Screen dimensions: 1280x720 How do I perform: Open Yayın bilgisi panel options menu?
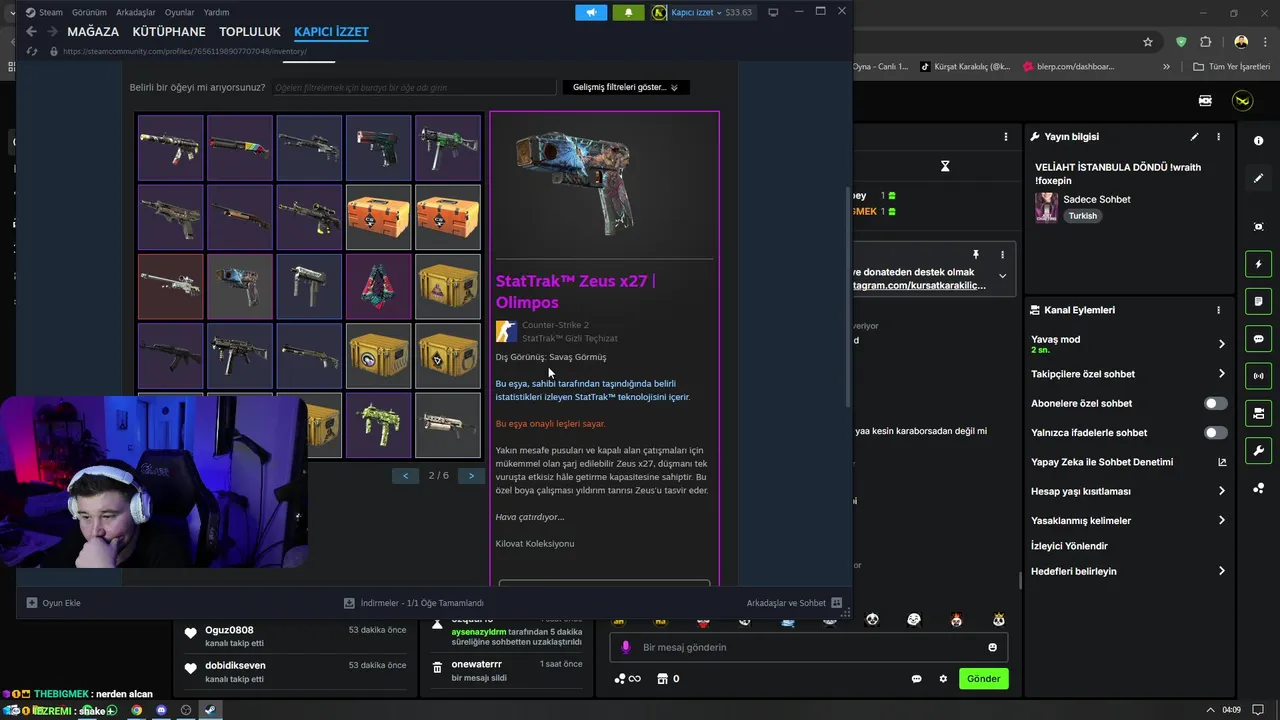(x=1218, y=136)
